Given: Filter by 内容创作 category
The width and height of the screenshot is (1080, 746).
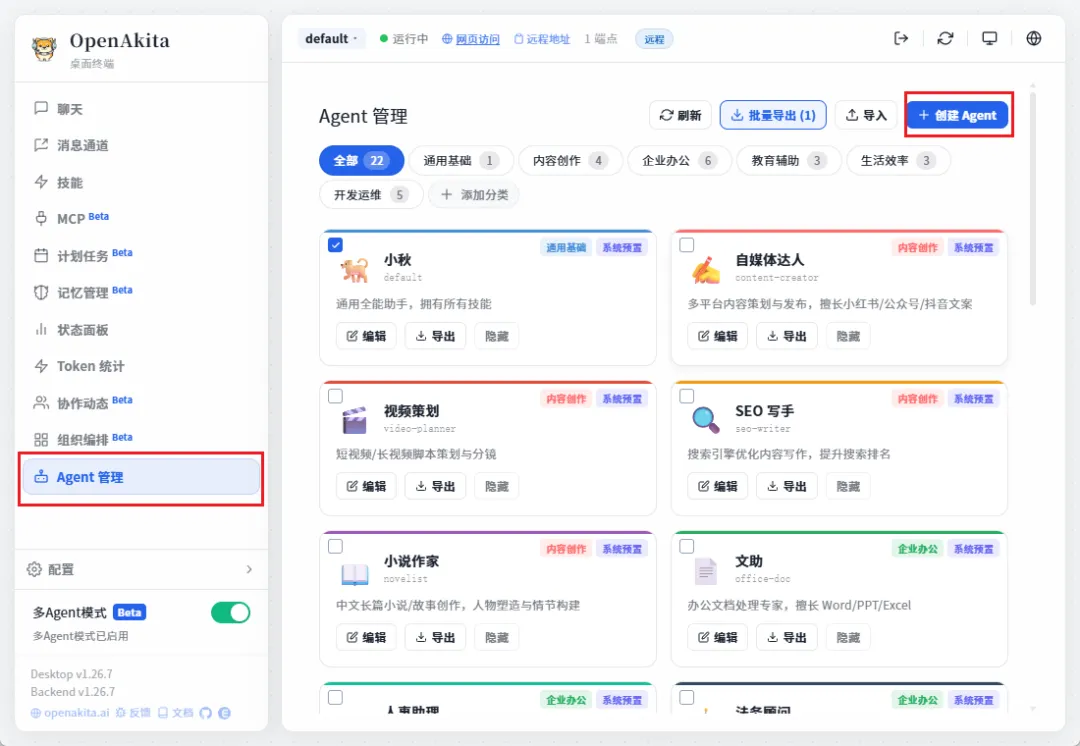Looking at the screenshot, I should pyautogui.click(x=570, y=160).
